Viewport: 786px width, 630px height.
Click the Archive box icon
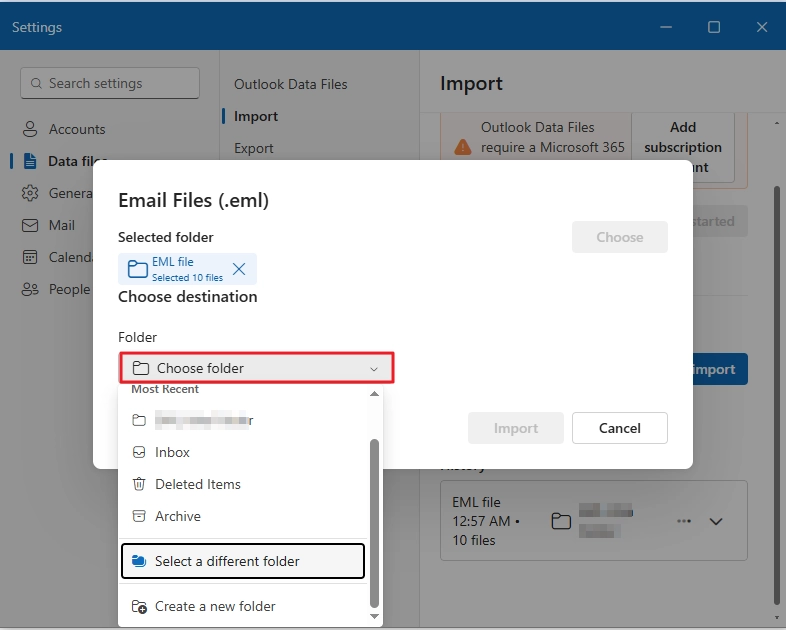tap(139, 516)
